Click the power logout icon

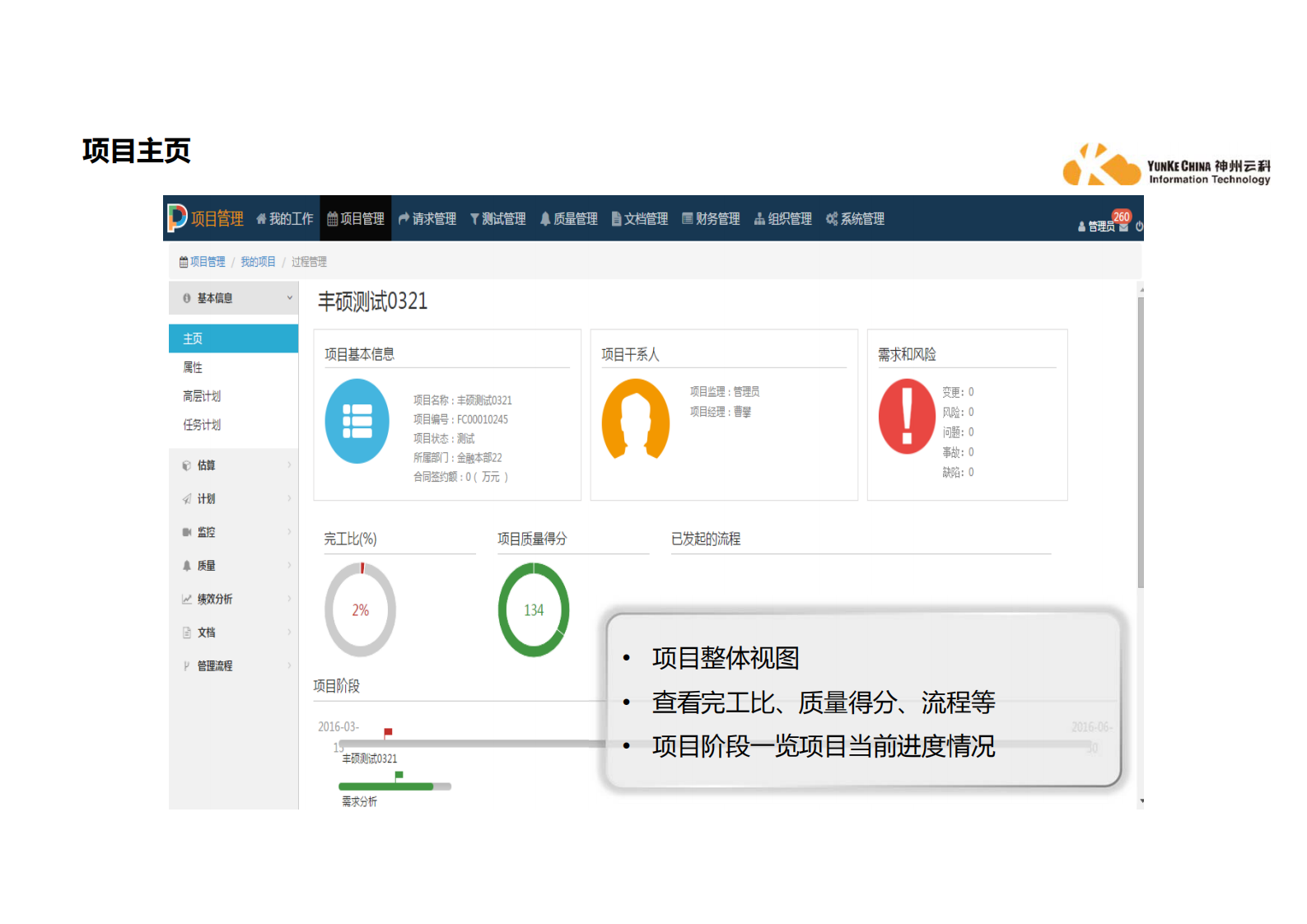click(1139, 226)
